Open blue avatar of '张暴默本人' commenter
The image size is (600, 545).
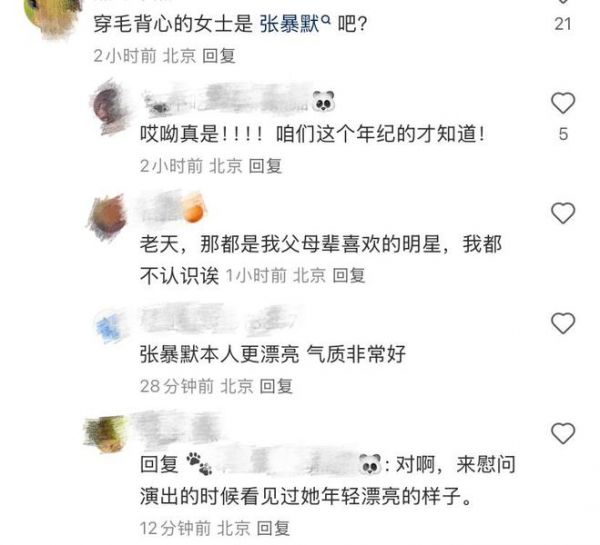[109, 328]
